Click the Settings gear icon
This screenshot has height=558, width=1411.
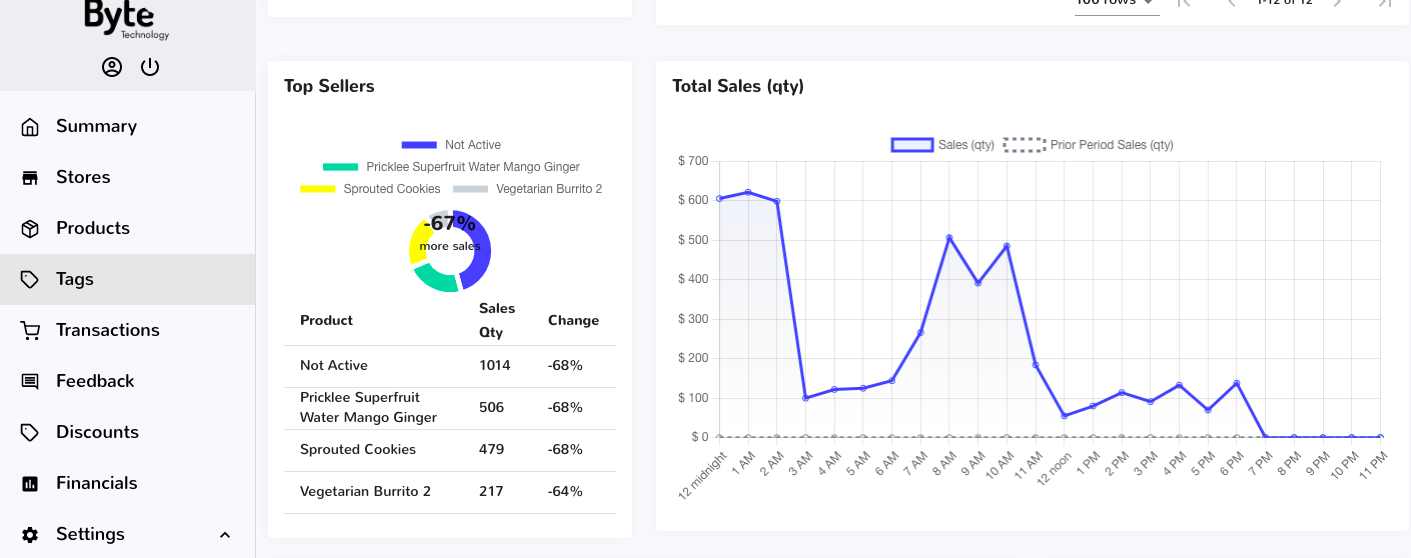click(x=30, y=534)
